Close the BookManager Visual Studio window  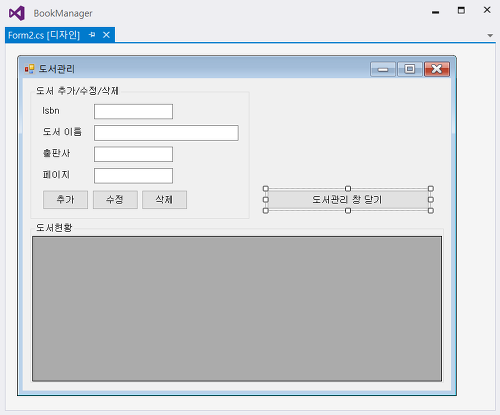tap(487, 10)
